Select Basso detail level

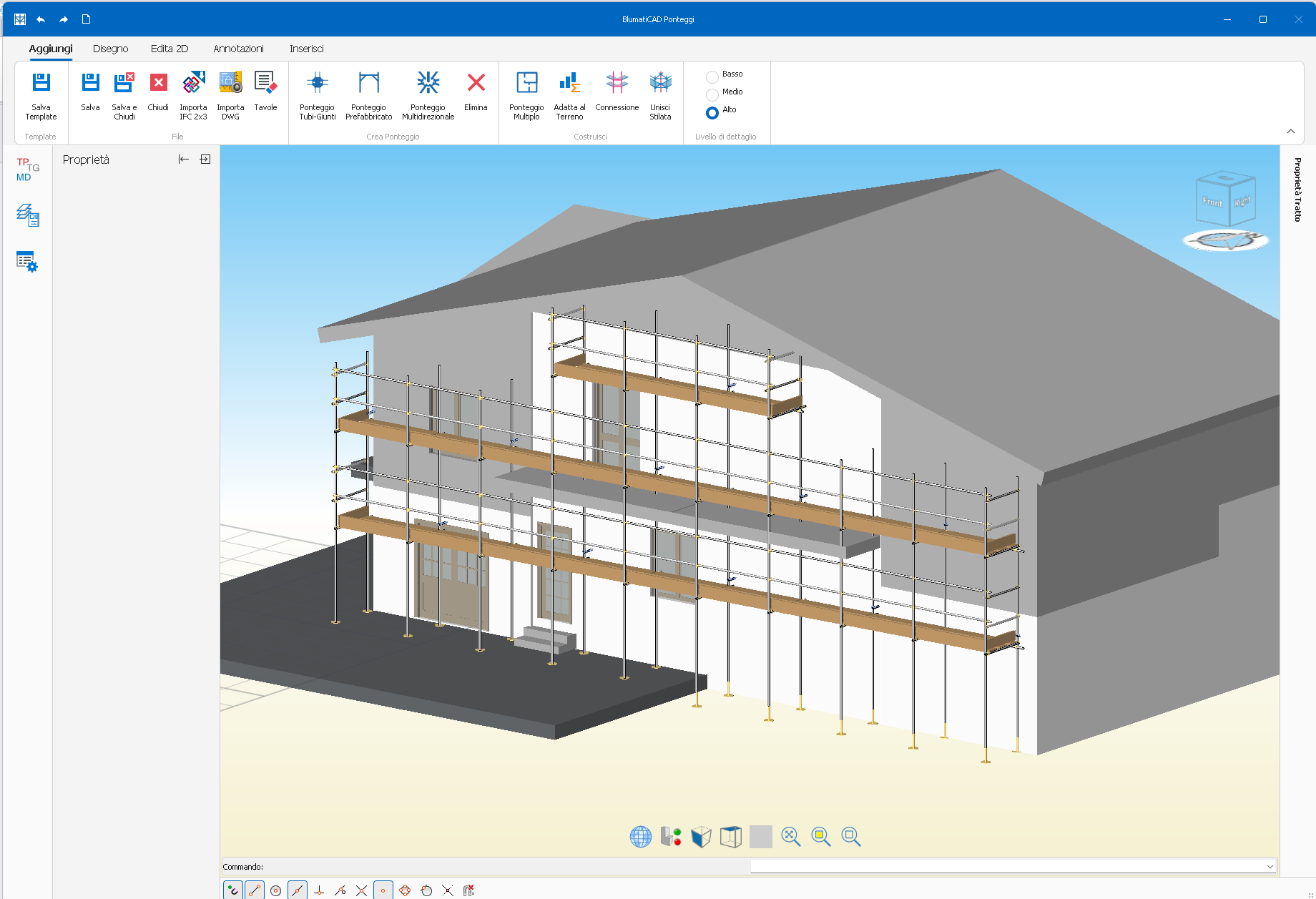point(712,77)
